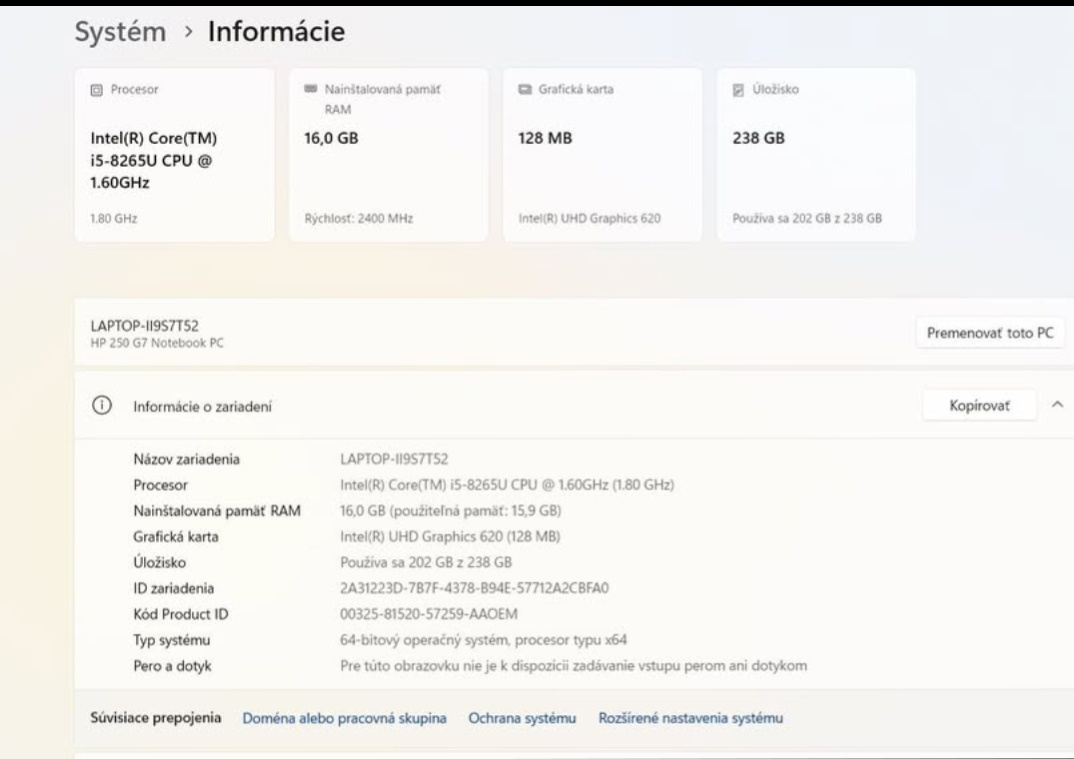Click the Informácie page title

click(x=276, y=32)
